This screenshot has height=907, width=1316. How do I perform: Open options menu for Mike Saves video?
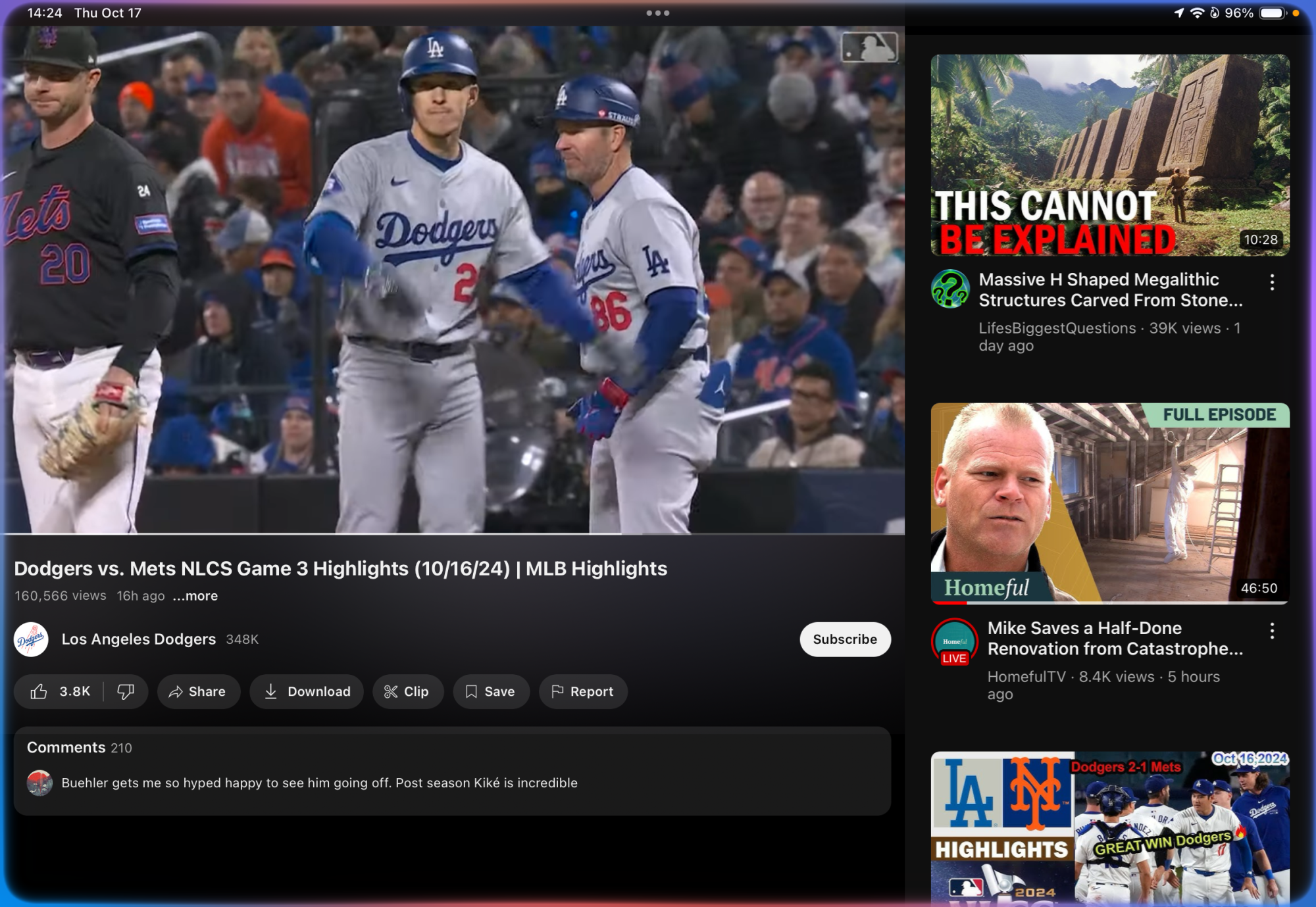pos(1272,631)
